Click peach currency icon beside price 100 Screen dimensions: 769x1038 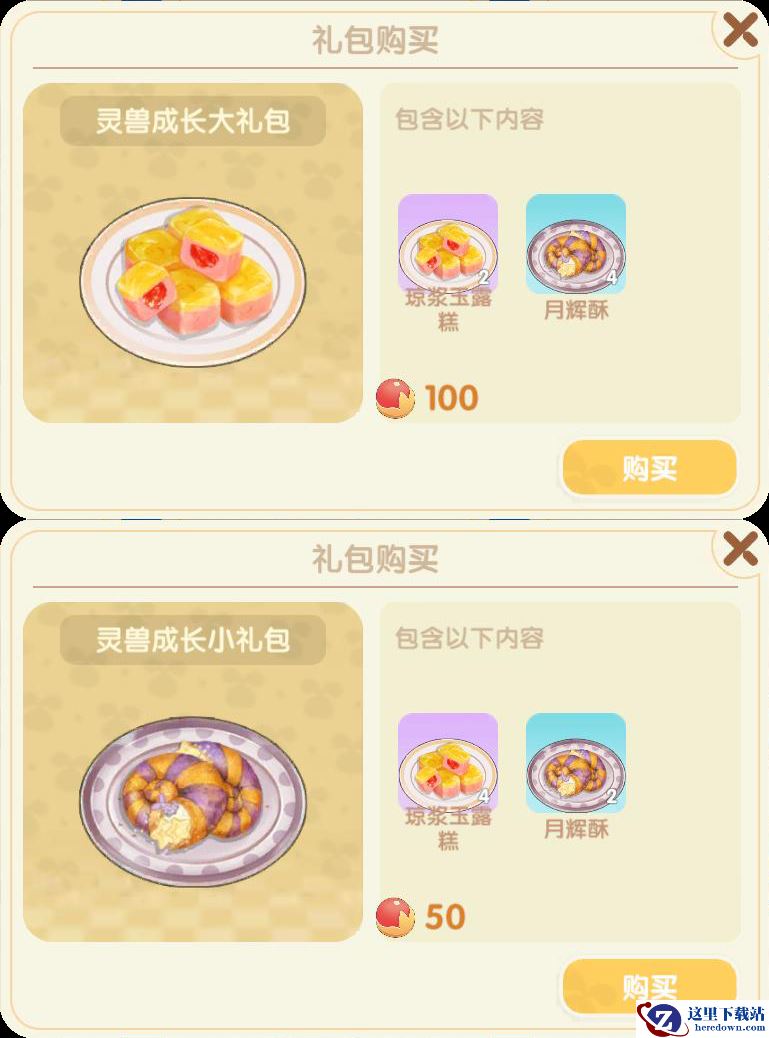pos(395,398)
